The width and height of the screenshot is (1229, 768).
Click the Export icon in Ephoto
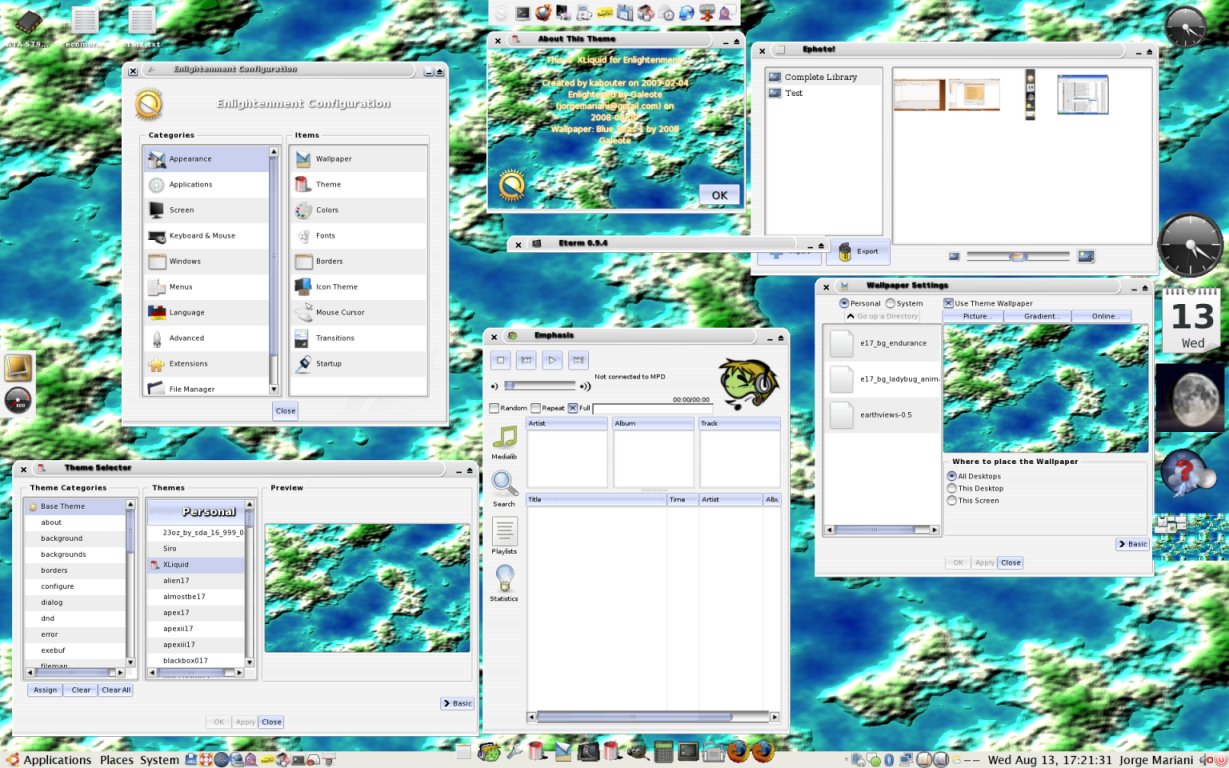[858, 251]
